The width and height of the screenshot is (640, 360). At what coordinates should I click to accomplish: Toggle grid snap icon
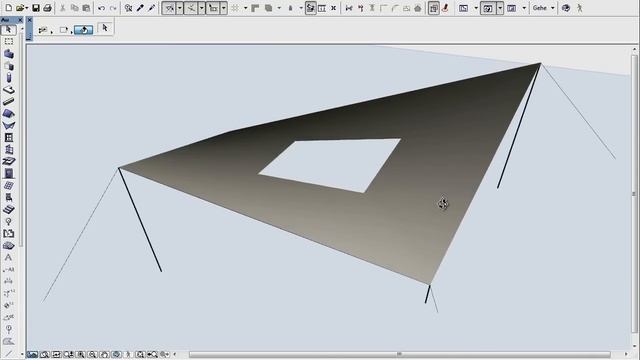tap(235, 8)
